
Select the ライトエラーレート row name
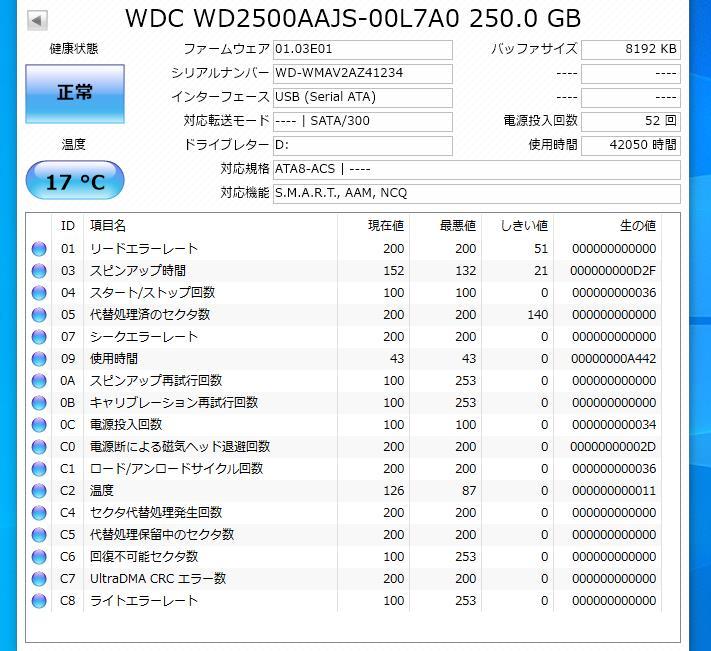pyautogui.click(x=144, y=601)
